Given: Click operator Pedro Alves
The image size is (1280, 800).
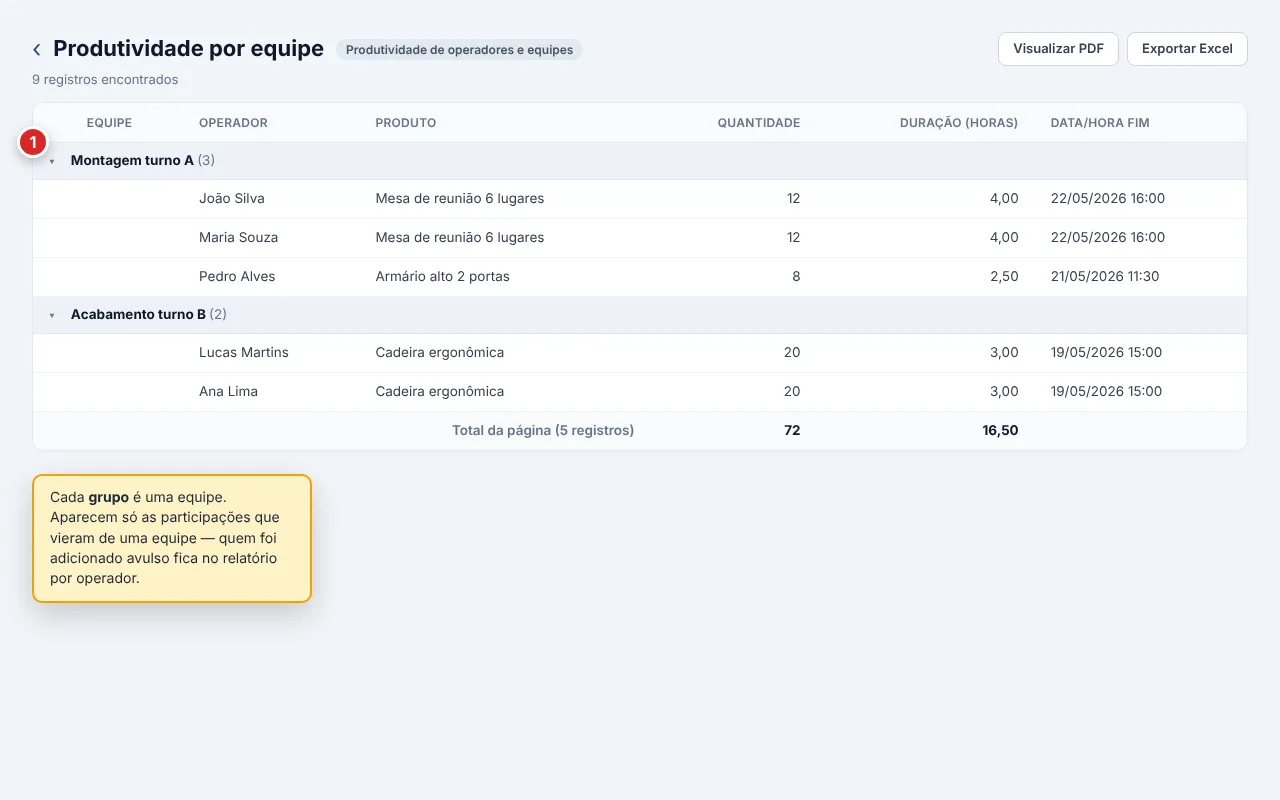Looking at the screenshot, I should pos(237,276).
